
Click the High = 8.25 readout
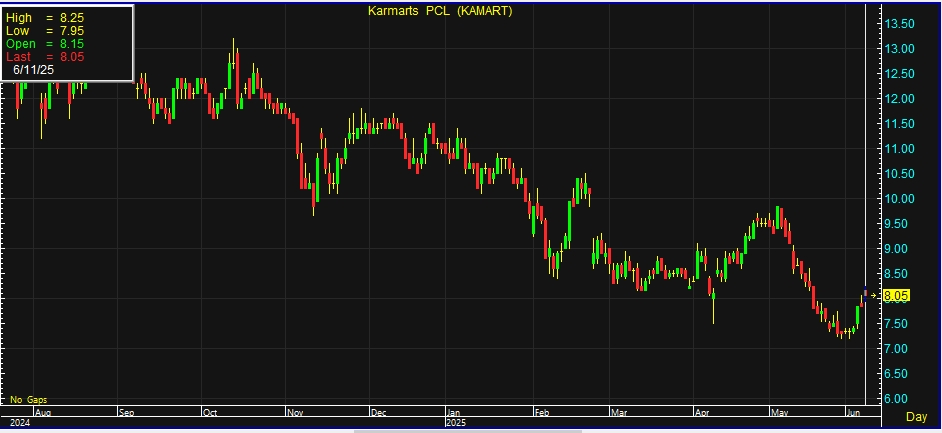44,18
